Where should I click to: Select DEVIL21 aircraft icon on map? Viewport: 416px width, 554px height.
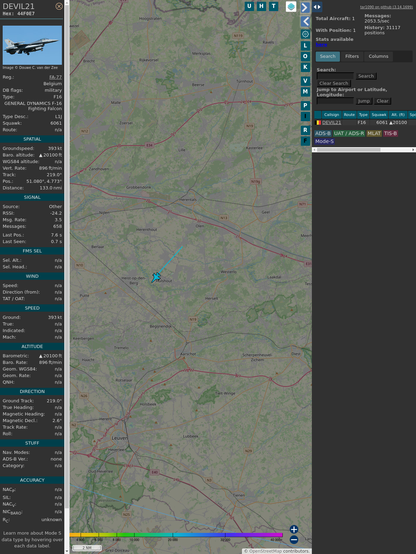pos(156,277)
